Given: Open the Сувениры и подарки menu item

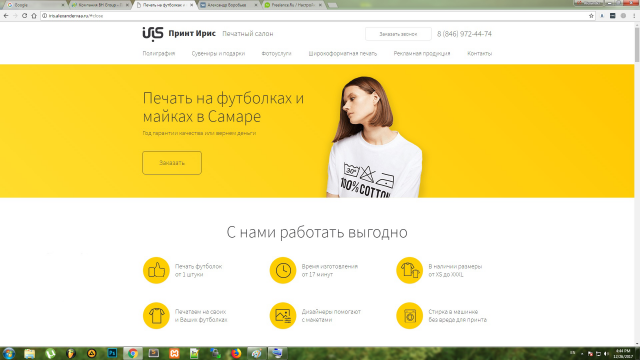Looking at the screenshot, I should point(218,53).
